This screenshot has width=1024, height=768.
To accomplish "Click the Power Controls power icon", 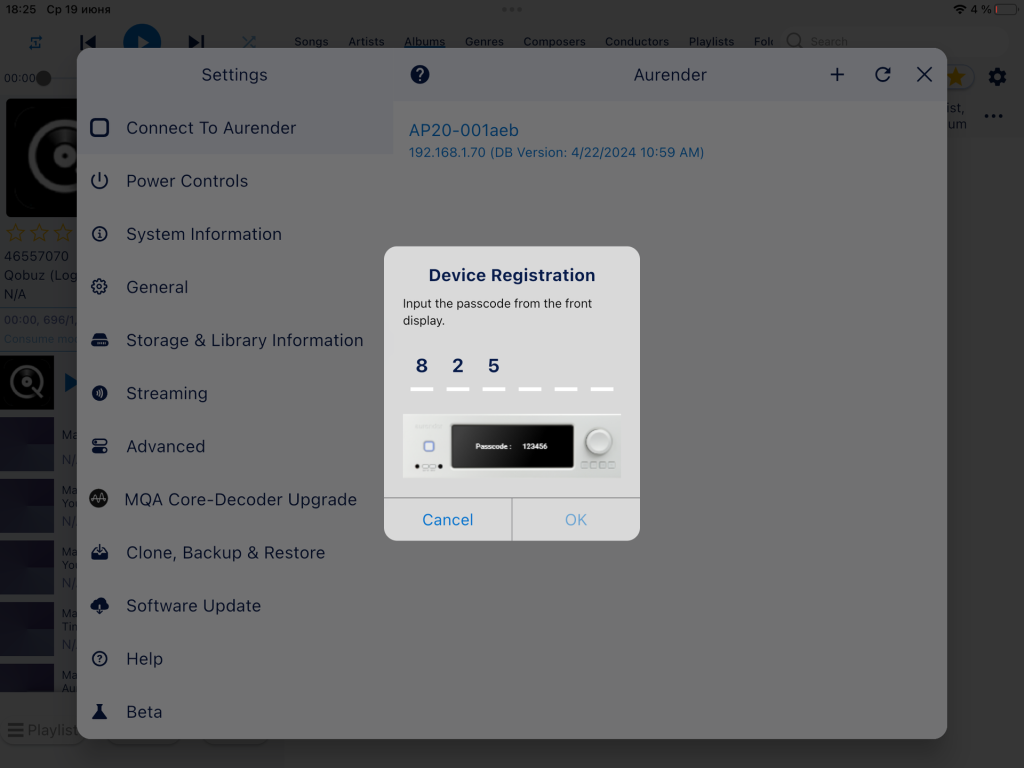I will (99, 181).
